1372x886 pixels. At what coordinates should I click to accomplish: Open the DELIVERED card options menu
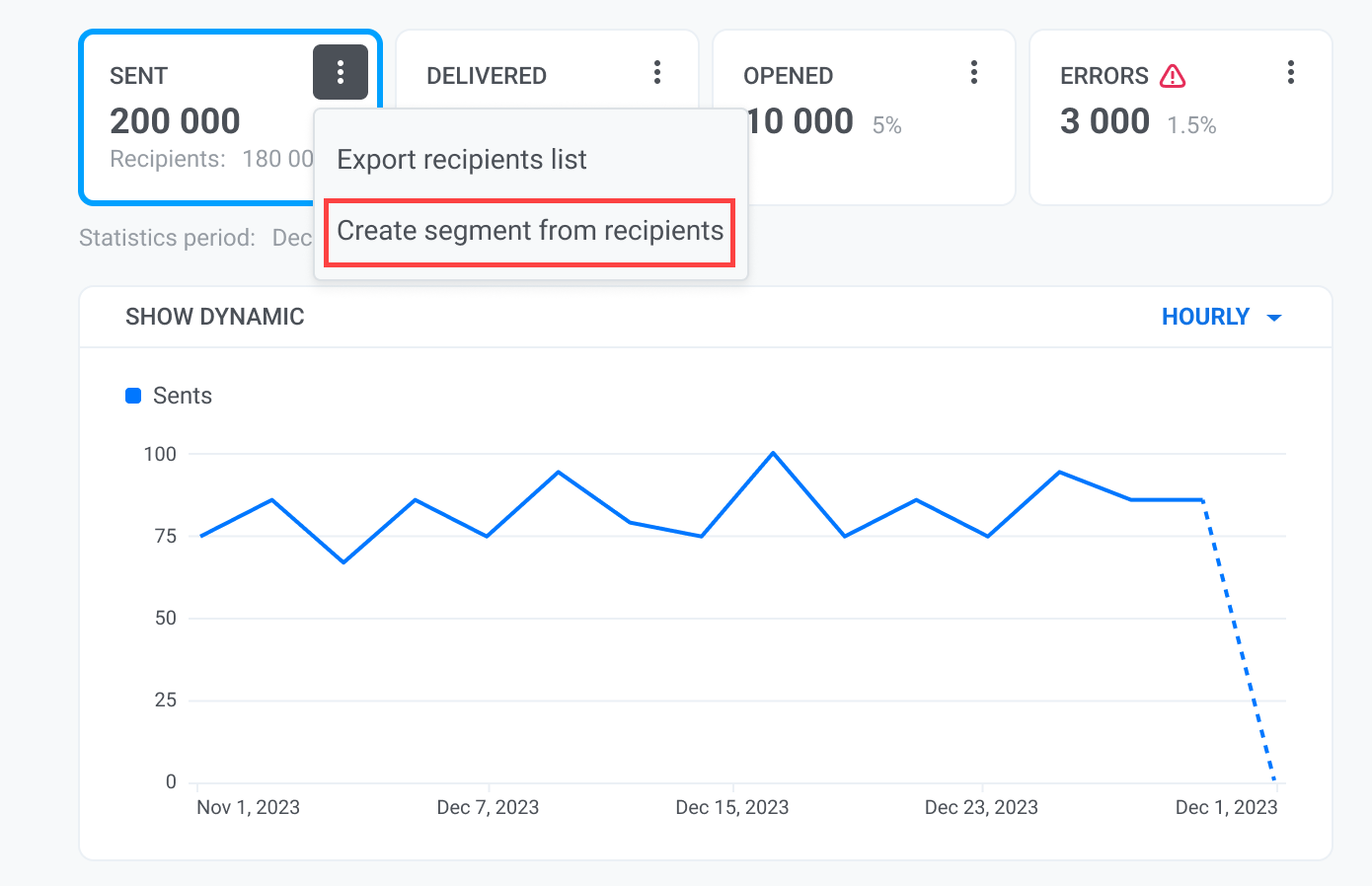[657, 72]
